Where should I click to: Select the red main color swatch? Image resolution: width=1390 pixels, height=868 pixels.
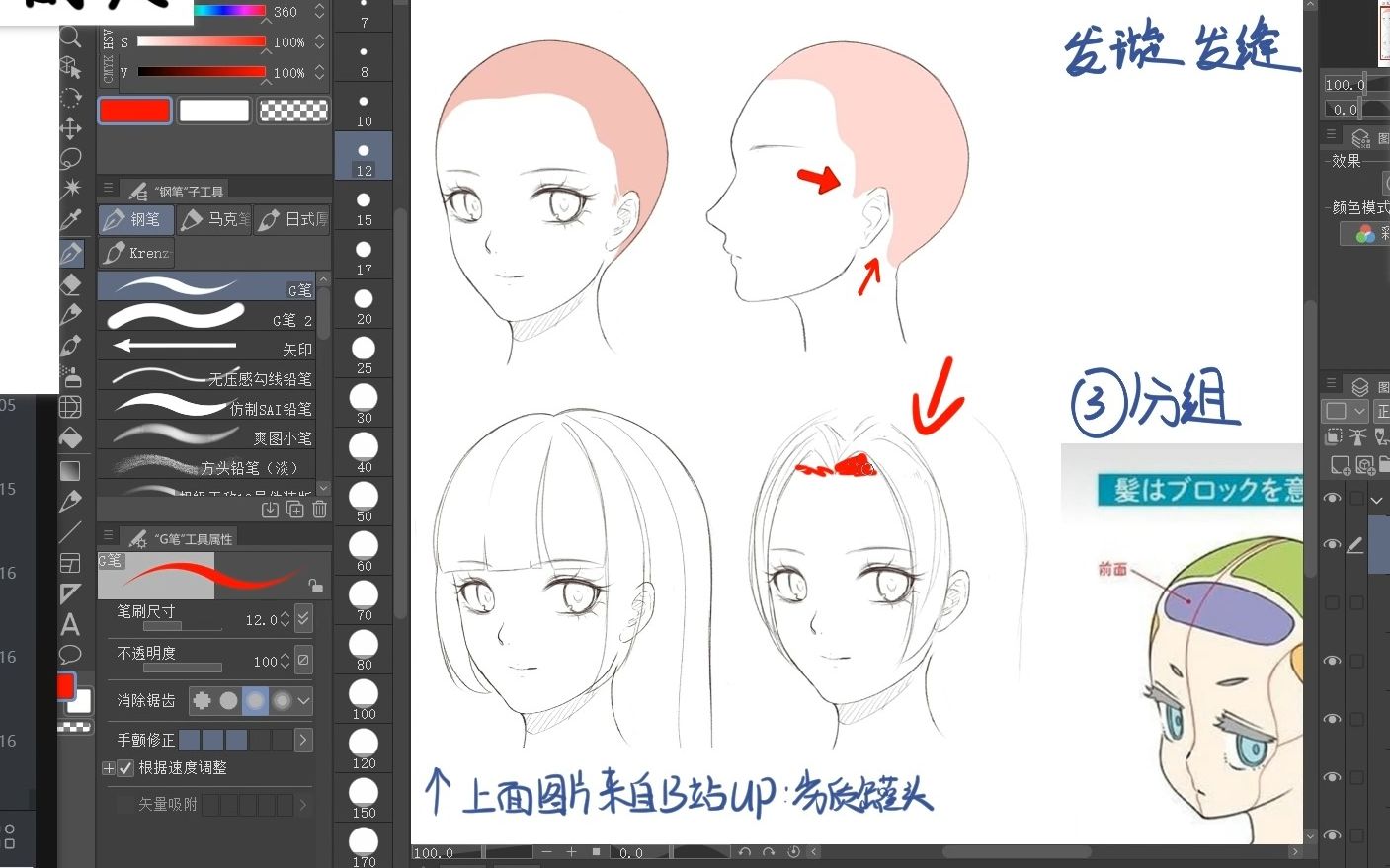(134, 110)
